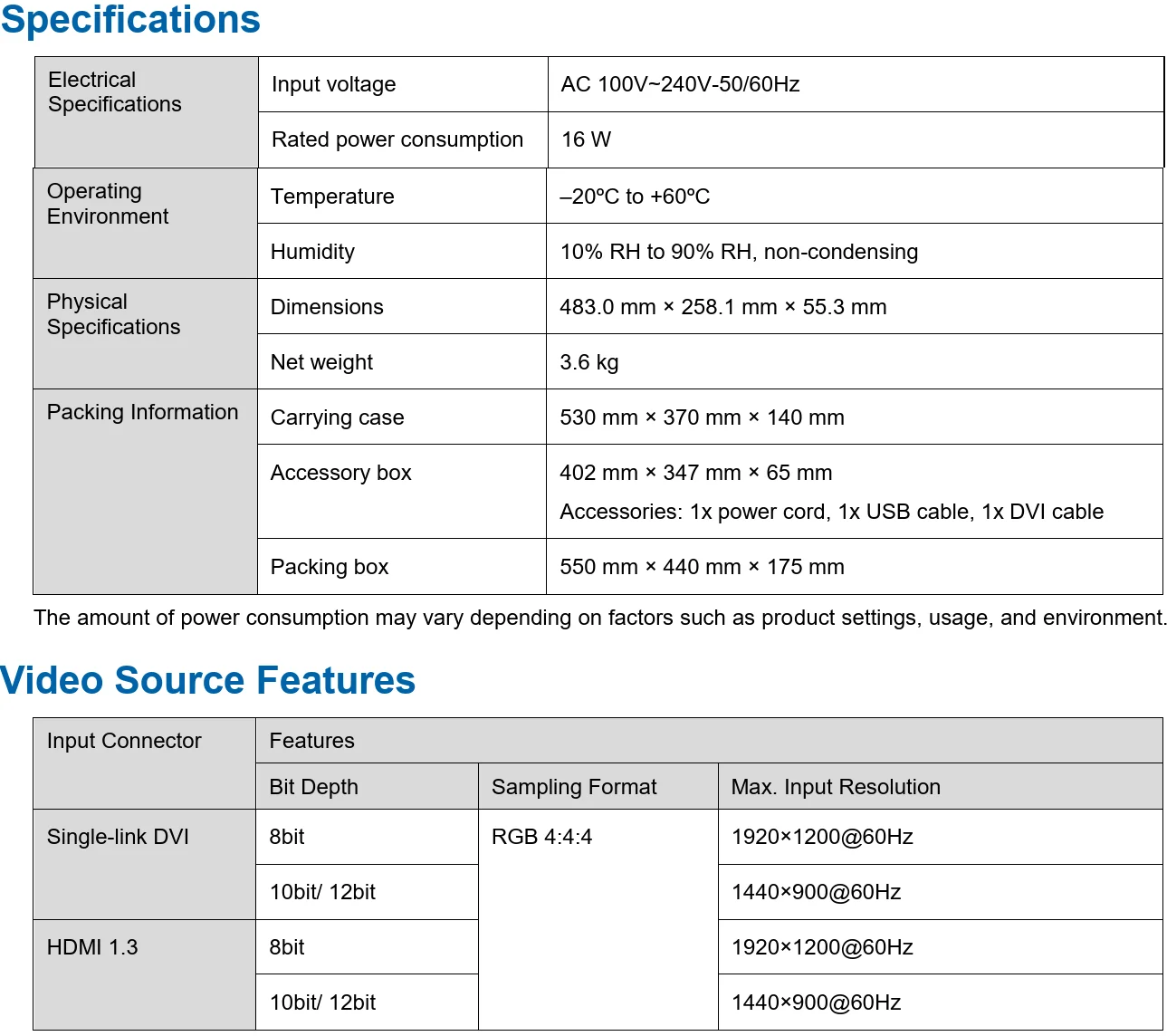Click the Video Source Features heading
The height and width of the screenshot is (1036, 1167).
point(207,680)
